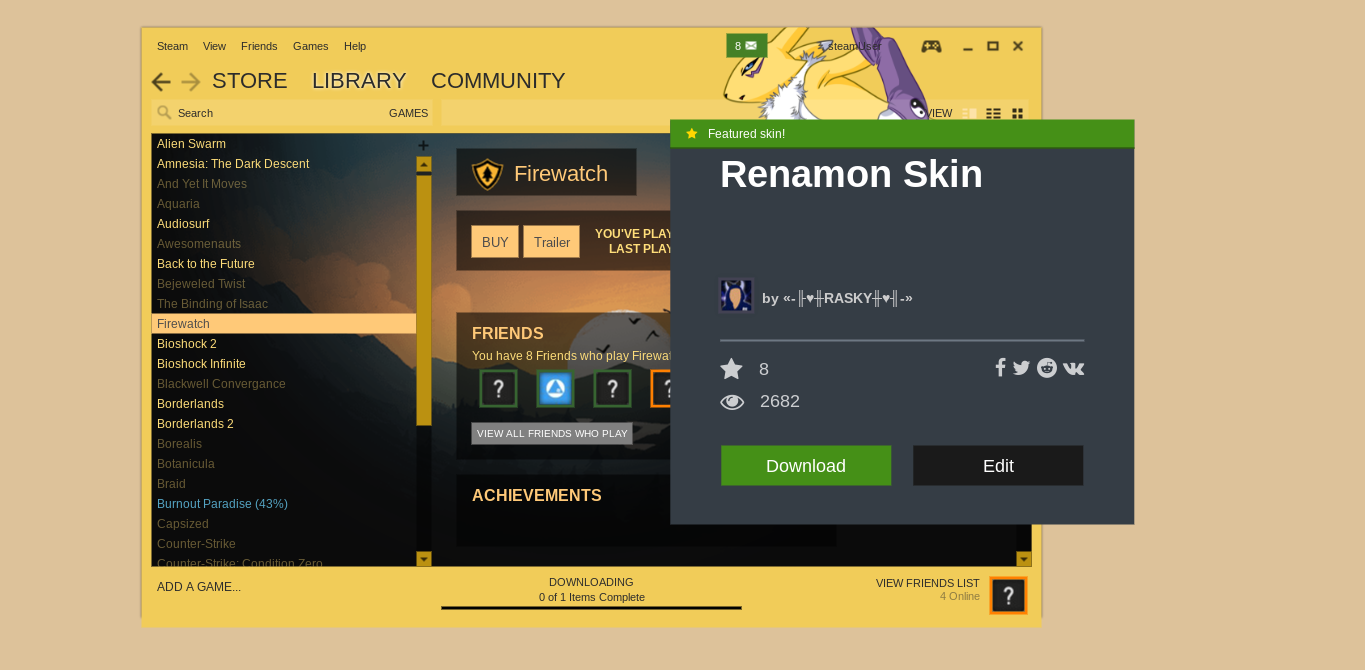Select Burnout Paradise (43%) entry
The width and height of the screenshot is (1365, 670).
pyautogui.click(x=284, y=504)
